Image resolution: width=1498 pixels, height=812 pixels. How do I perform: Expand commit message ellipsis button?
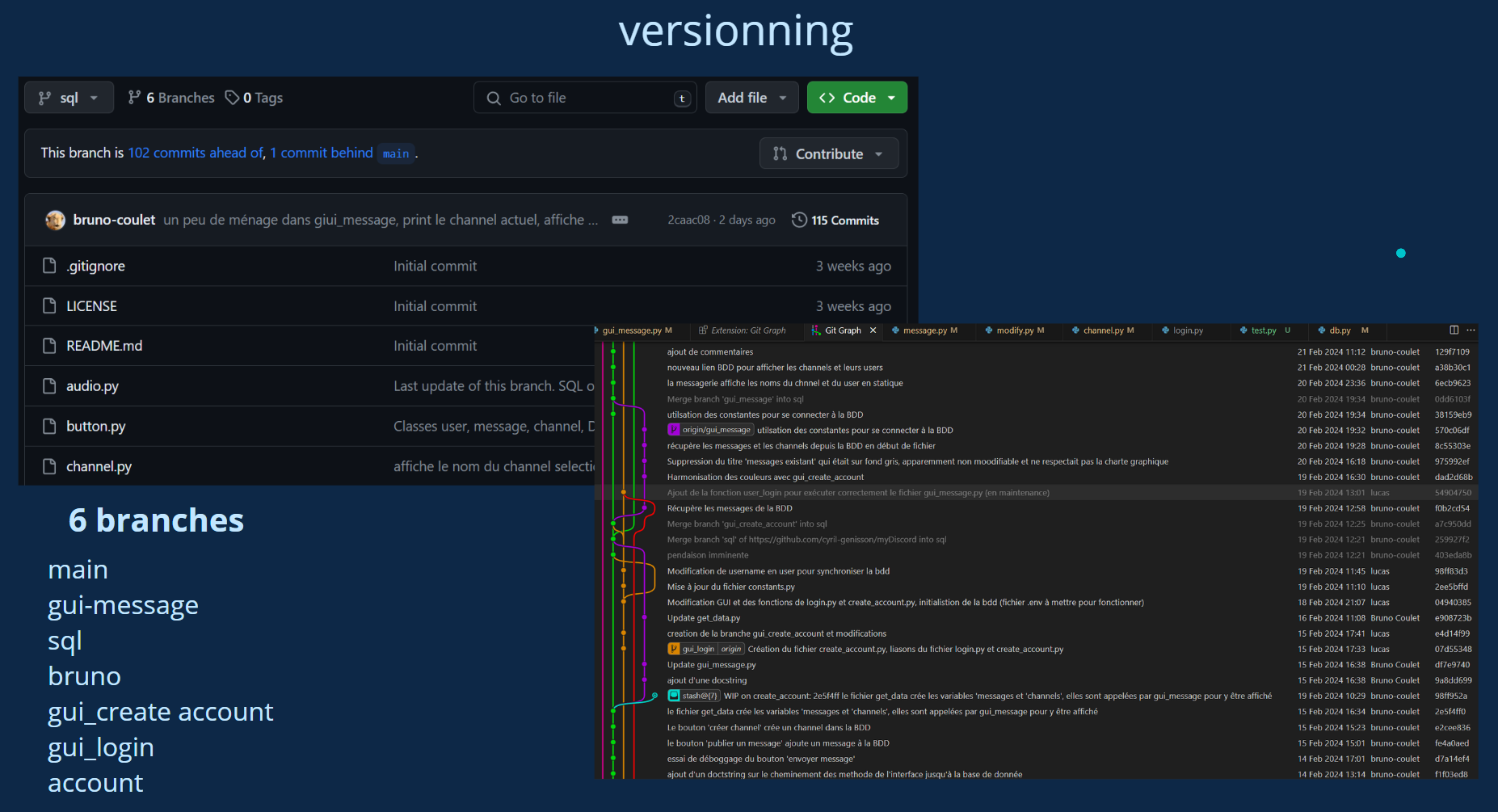click(620, 220)
